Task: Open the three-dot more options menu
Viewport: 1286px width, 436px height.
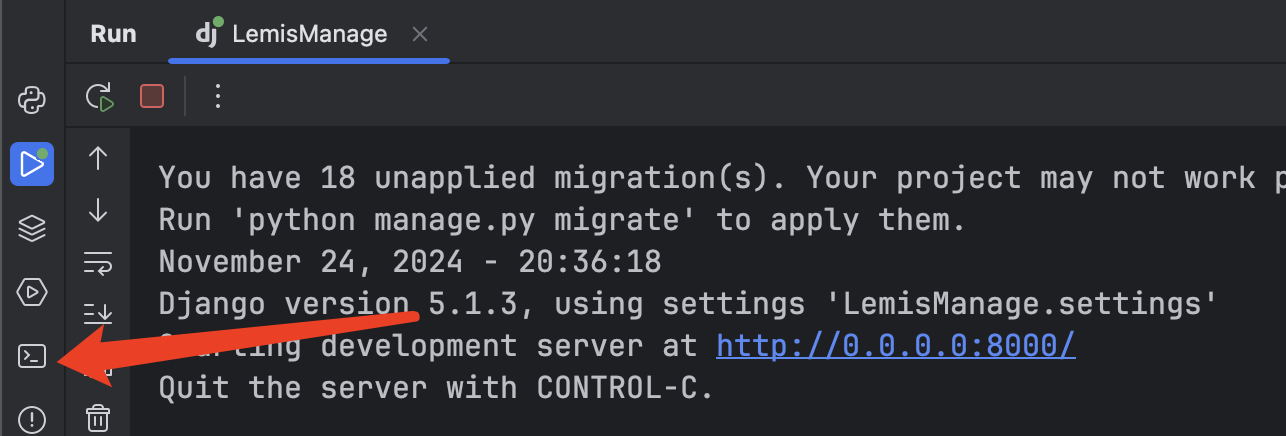Action: 217,96
